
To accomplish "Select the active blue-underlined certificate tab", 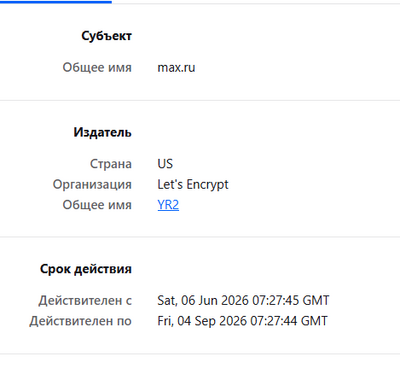I will point(56,2).
